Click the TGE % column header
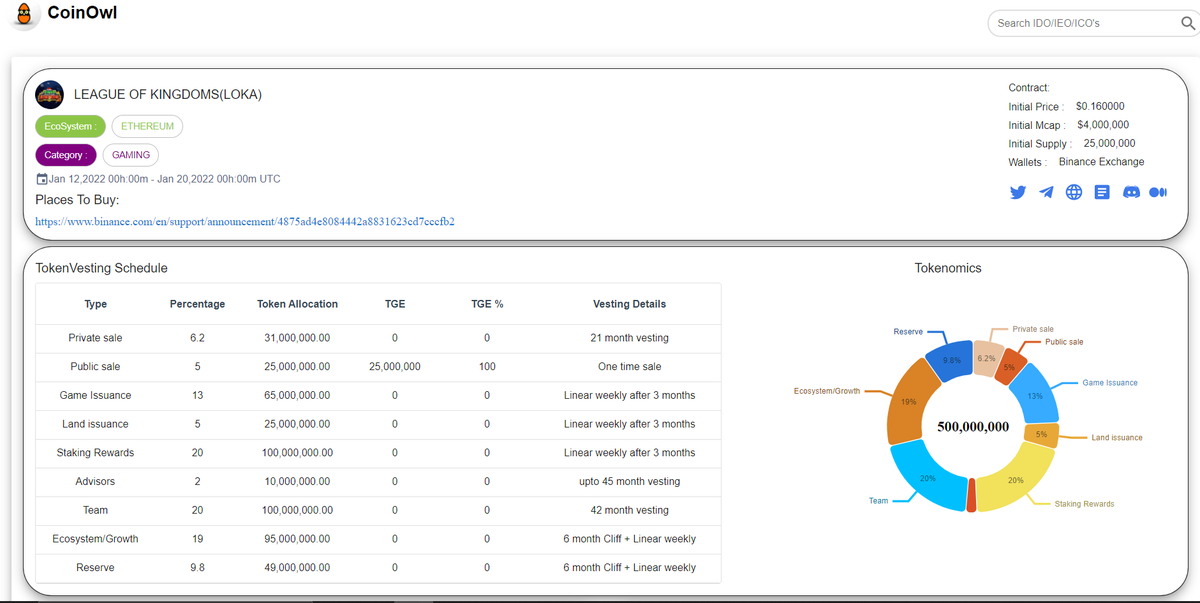1200x603 pixels. pyautogui.click(x=487, y=304)
